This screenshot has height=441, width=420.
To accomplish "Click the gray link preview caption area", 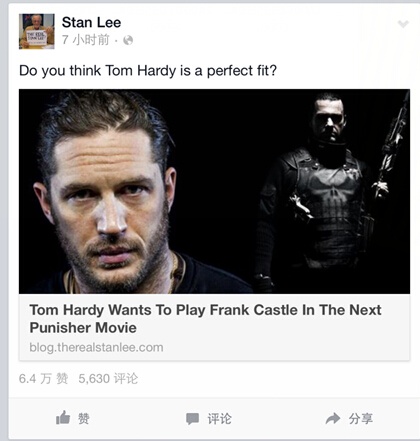I will tap(214, 327).
